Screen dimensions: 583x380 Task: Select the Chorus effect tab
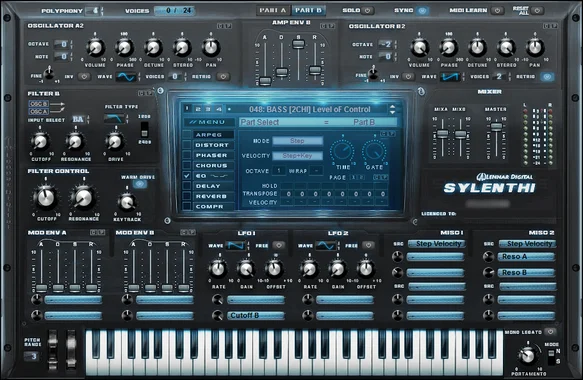pos(213,165)
